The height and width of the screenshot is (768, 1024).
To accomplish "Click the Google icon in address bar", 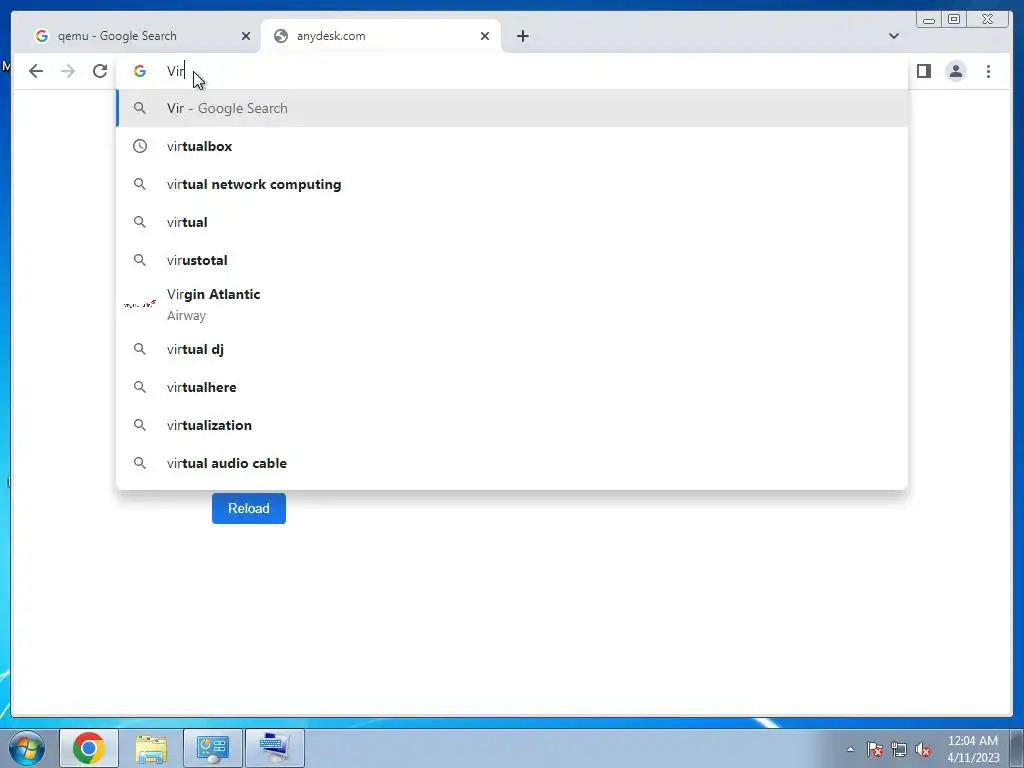I will pos(140,71).
